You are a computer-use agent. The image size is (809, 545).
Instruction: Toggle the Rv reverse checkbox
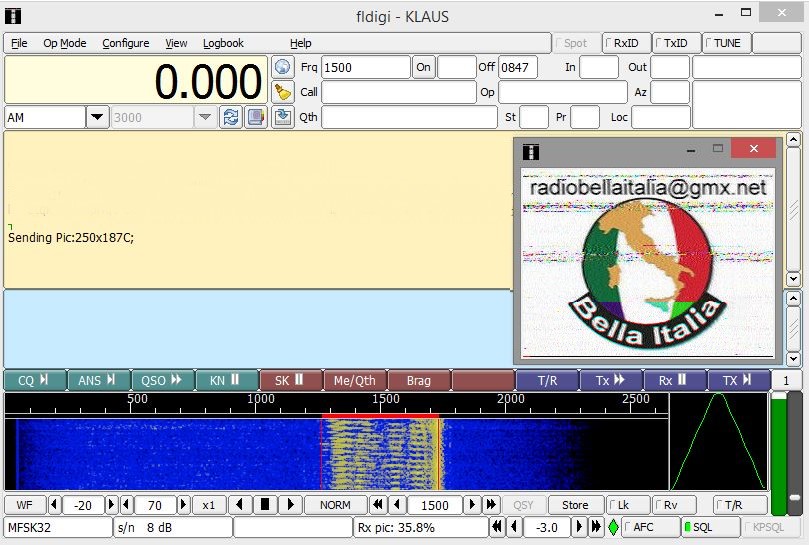click(674, 505)
